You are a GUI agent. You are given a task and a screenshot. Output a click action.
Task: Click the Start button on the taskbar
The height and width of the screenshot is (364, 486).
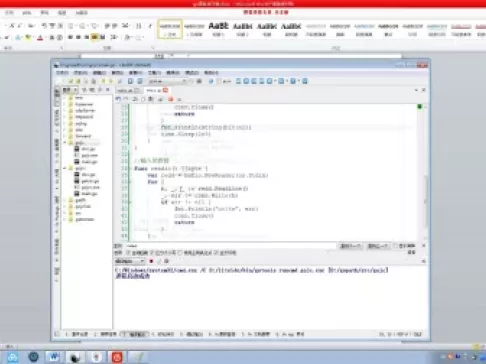[x=12, y=357]
